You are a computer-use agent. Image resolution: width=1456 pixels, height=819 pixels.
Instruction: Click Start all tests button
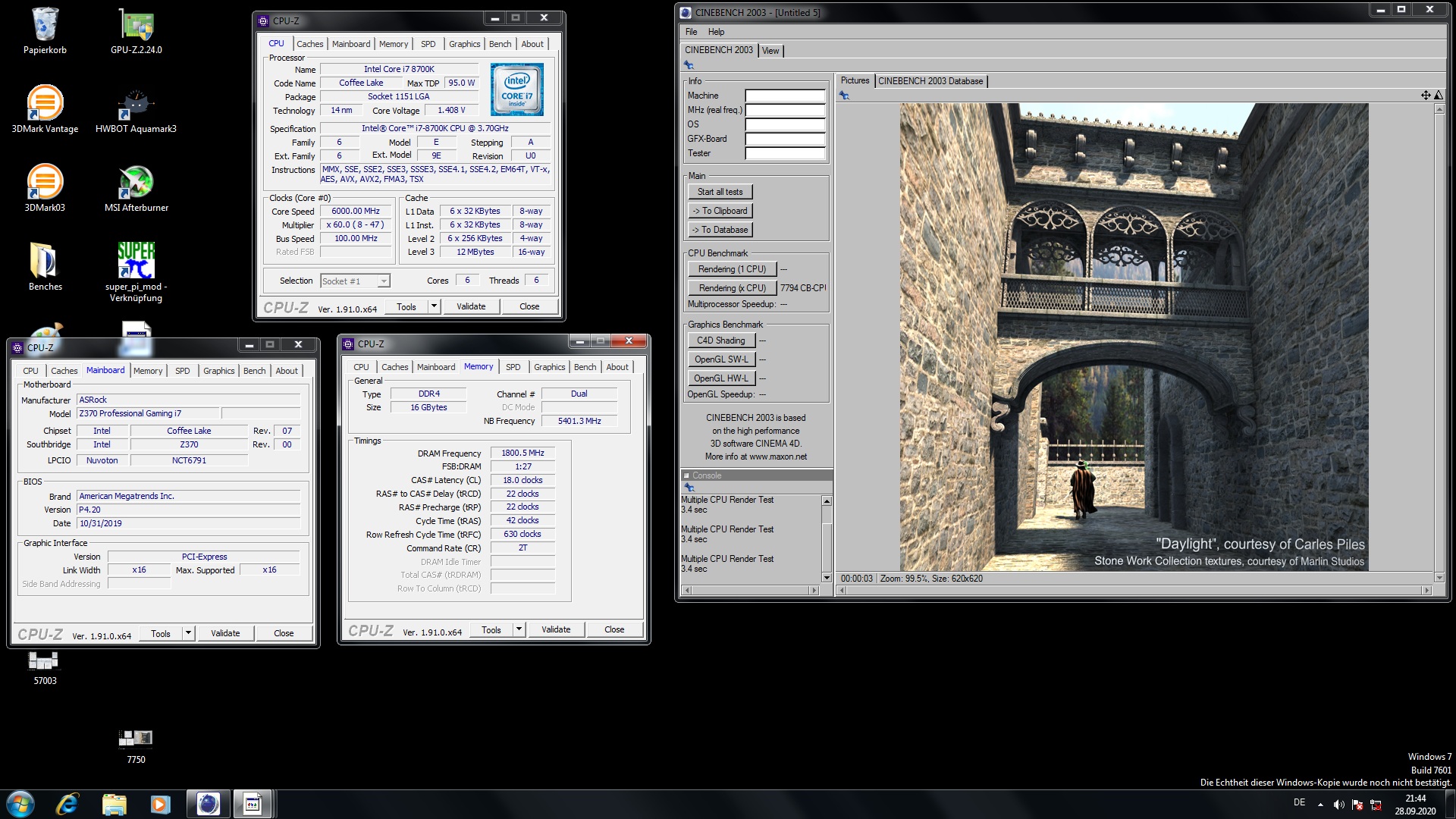pyautogui.click(x=720, y=192)
